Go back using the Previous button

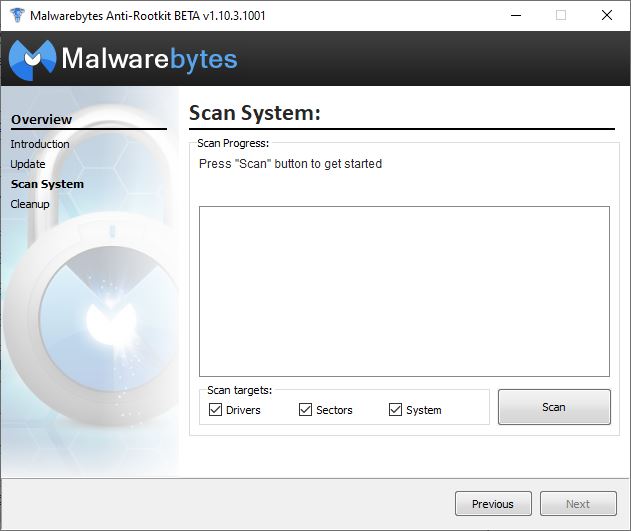[493, 504]
